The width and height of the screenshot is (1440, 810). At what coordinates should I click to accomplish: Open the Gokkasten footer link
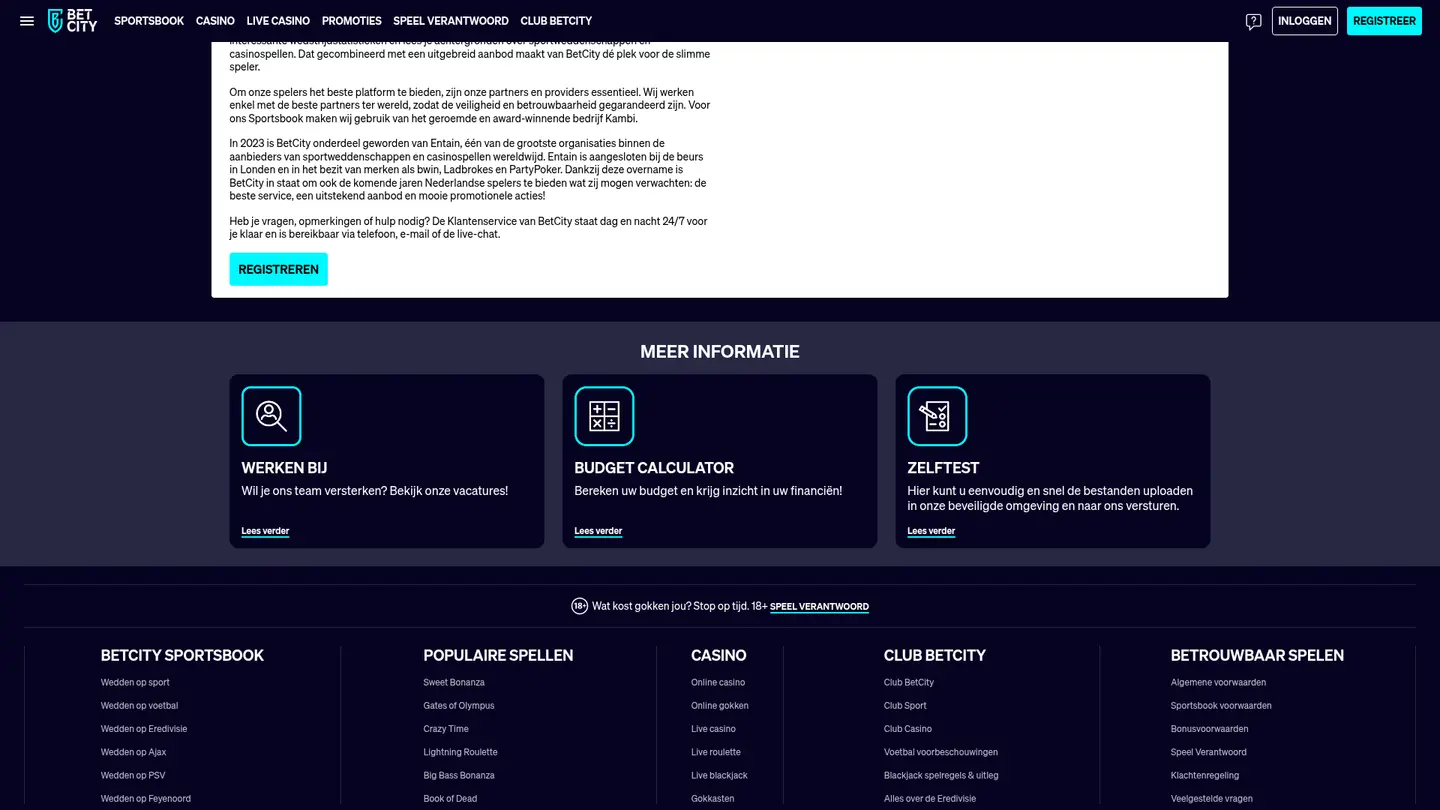(x=713, y=798)
